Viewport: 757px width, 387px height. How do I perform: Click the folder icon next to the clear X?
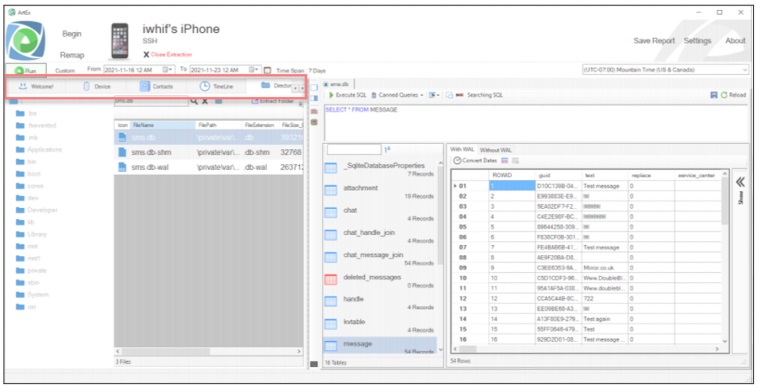tap(218, 101)
